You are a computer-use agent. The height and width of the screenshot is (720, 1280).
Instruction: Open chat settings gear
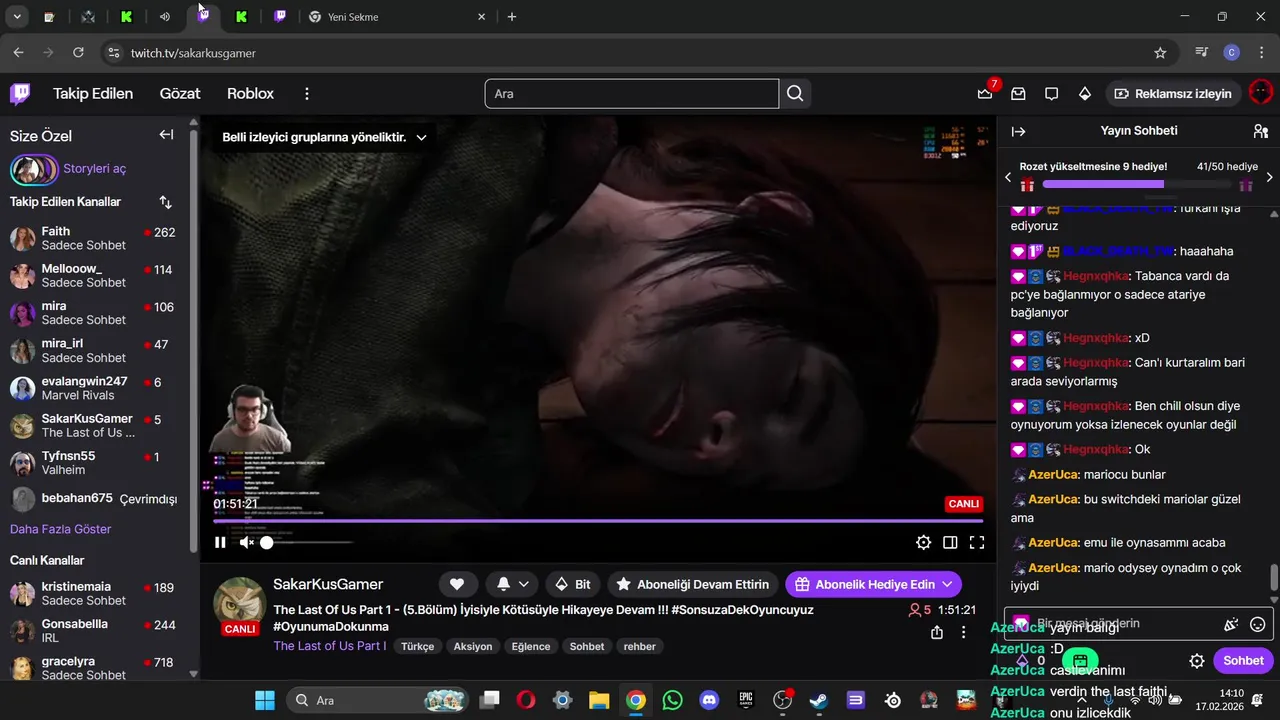(1196, 661)
